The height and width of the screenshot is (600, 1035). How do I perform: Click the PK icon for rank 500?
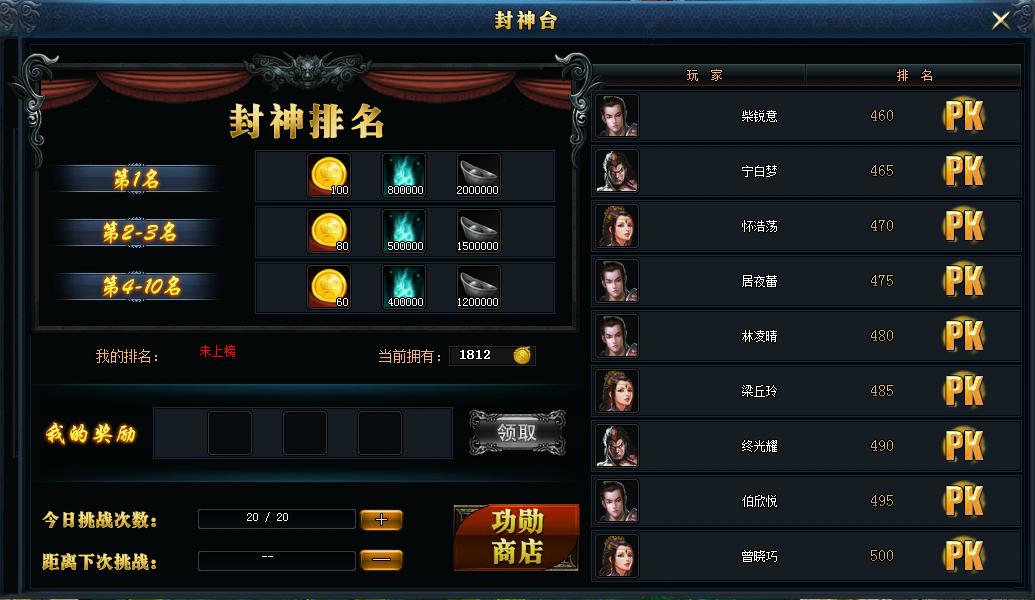pyautogui.click(x=964, y=556)
